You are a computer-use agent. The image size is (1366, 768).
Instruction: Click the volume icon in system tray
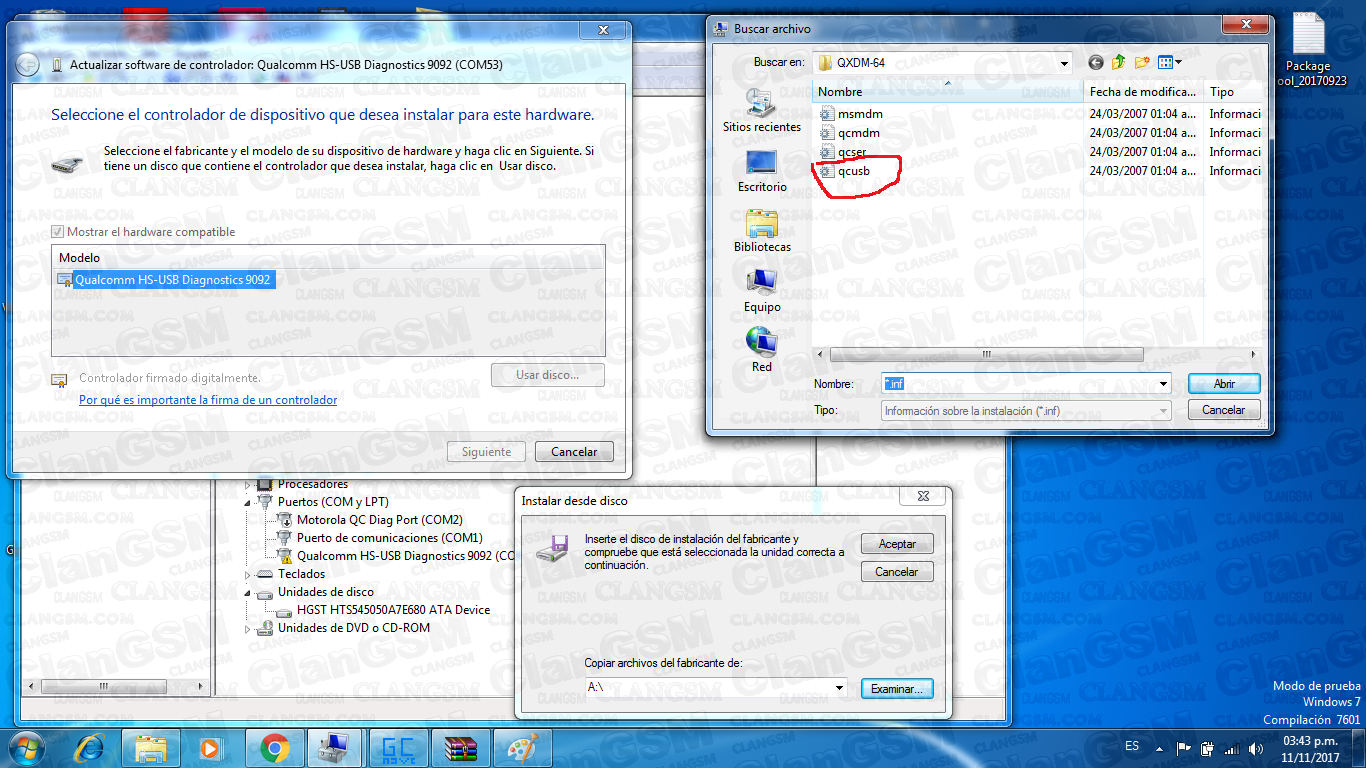point(1254,748)
